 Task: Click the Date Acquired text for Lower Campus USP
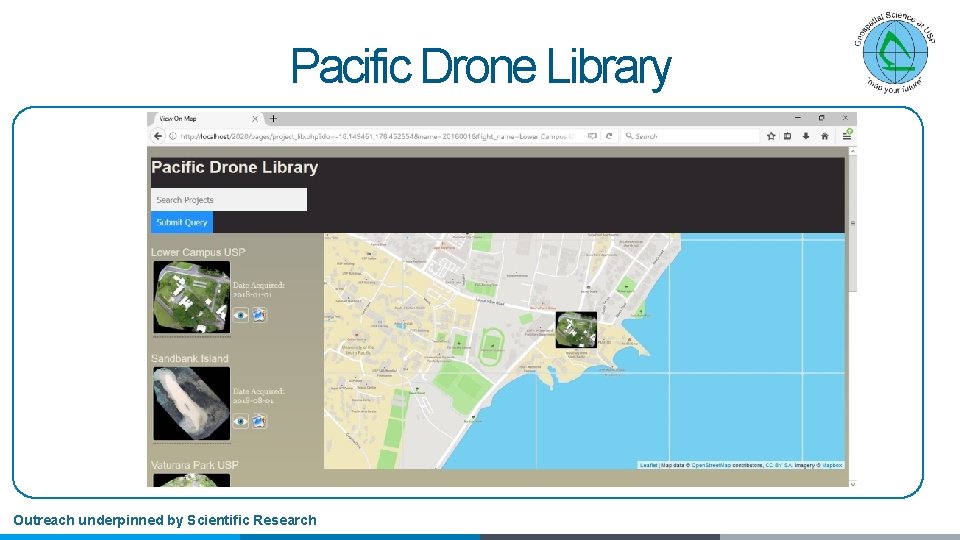[259, 290]
